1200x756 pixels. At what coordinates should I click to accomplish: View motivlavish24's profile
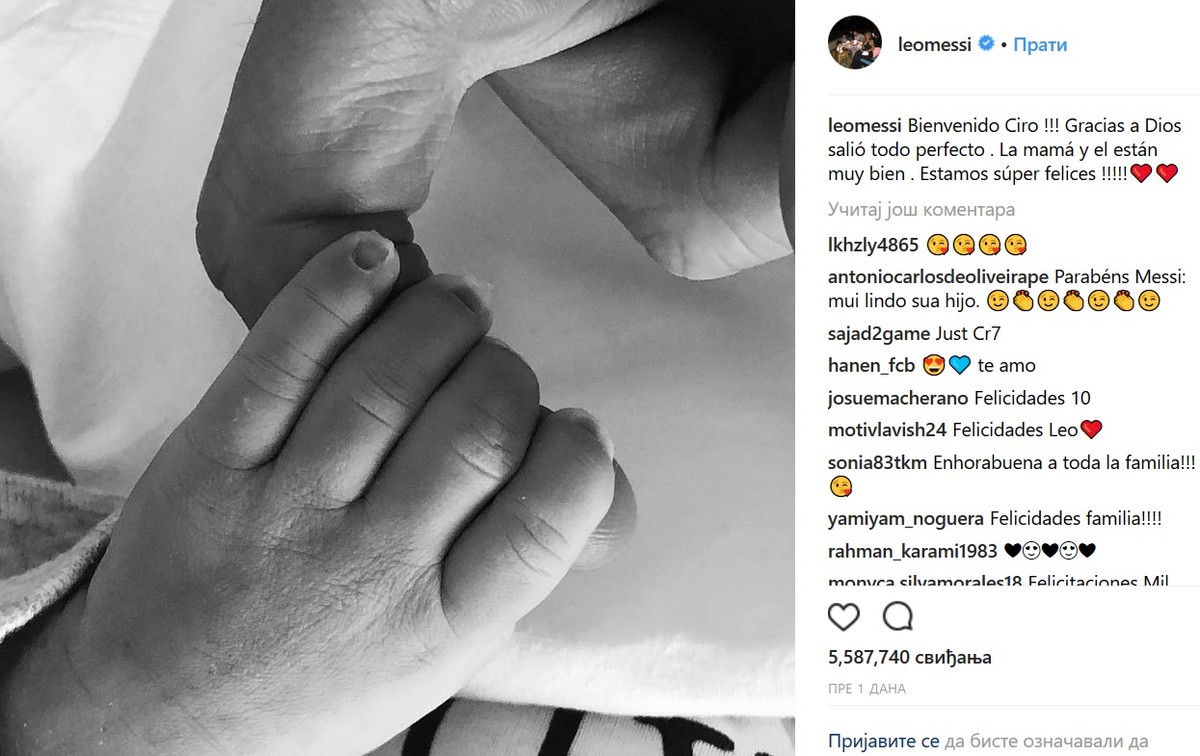click(x=888, y=430)
